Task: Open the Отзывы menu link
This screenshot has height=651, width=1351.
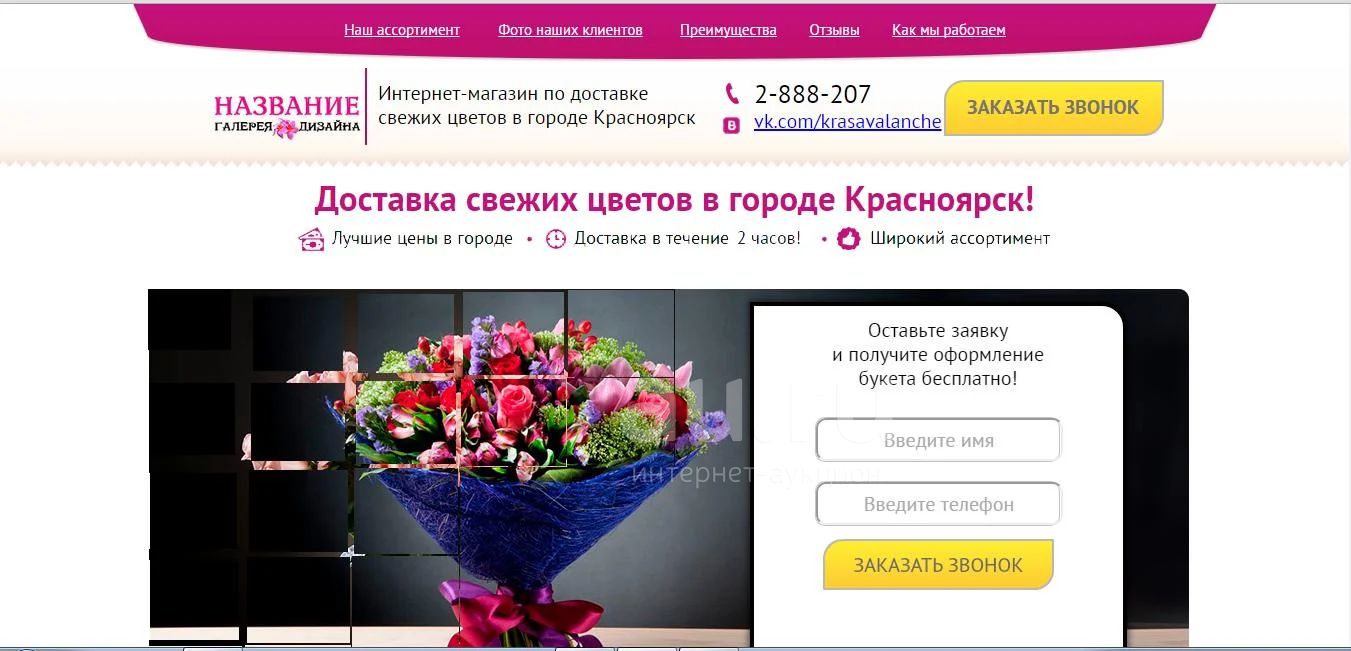Action: pyautogui.click(x=834, y=30)
